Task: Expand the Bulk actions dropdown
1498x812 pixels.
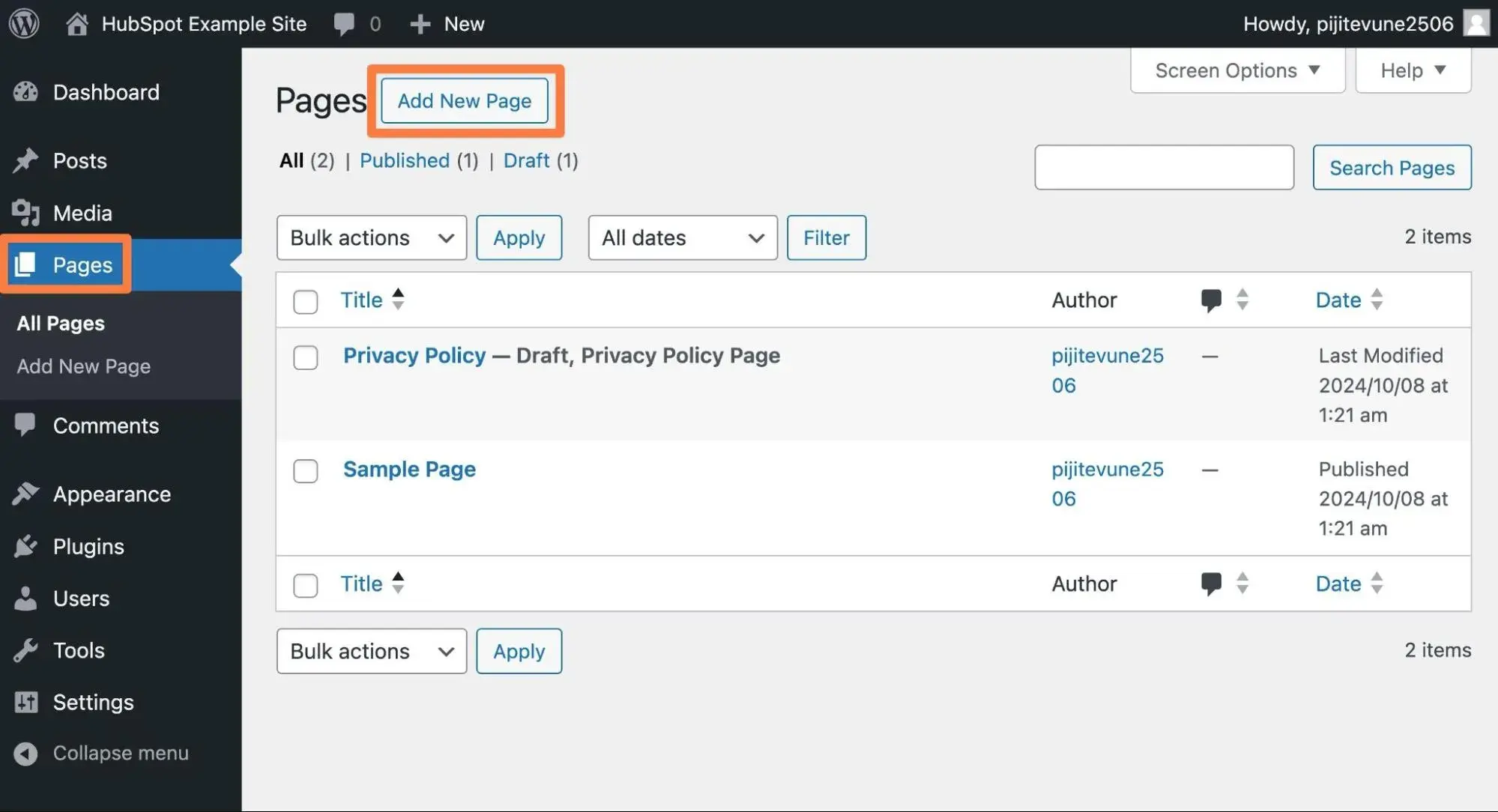Action: point(371,237)
